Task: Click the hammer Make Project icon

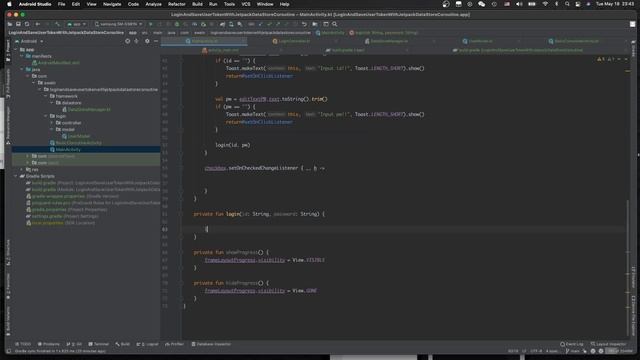Action: (x=58, y=24)
